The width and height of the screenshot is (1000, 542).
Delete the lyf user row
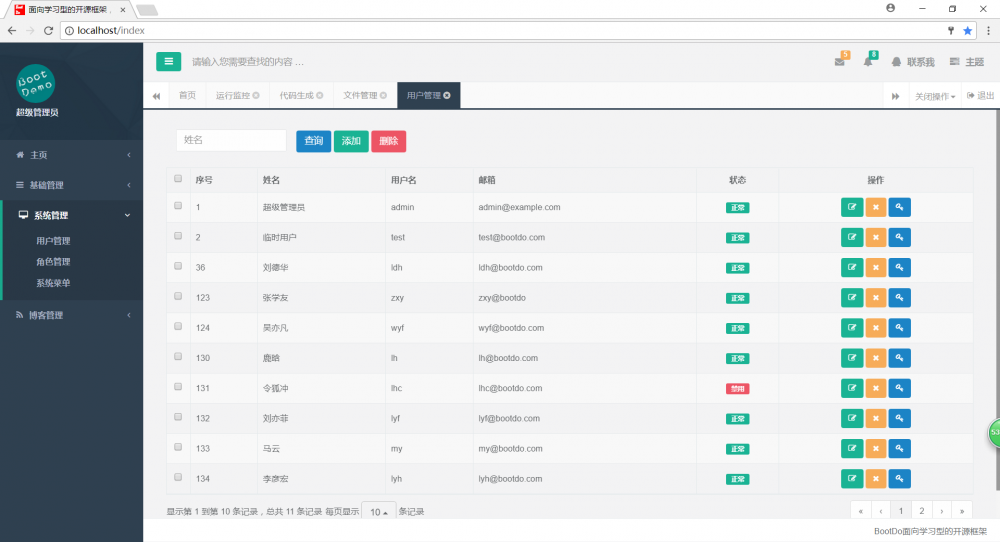(x=876, y=418)
